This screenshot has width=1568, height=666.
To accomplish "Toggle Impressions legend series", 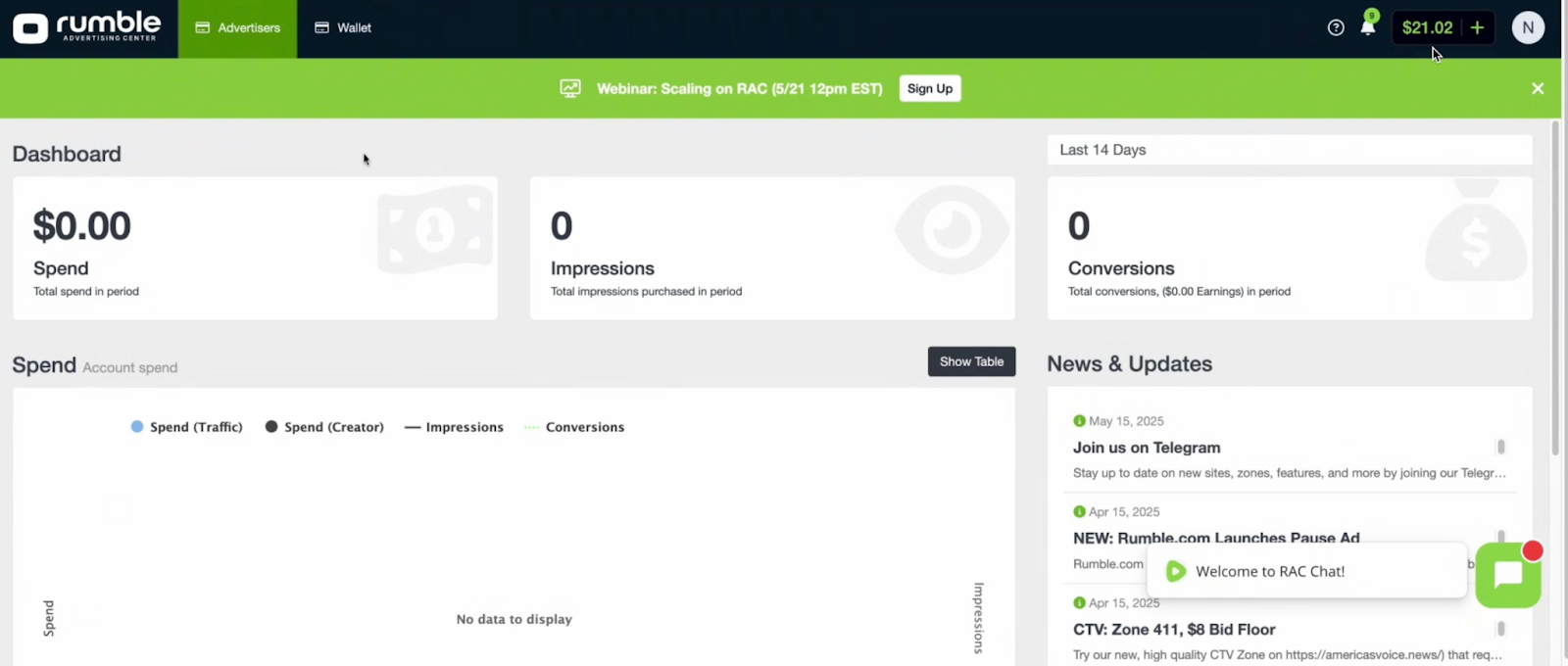I will tap(454, 427).
